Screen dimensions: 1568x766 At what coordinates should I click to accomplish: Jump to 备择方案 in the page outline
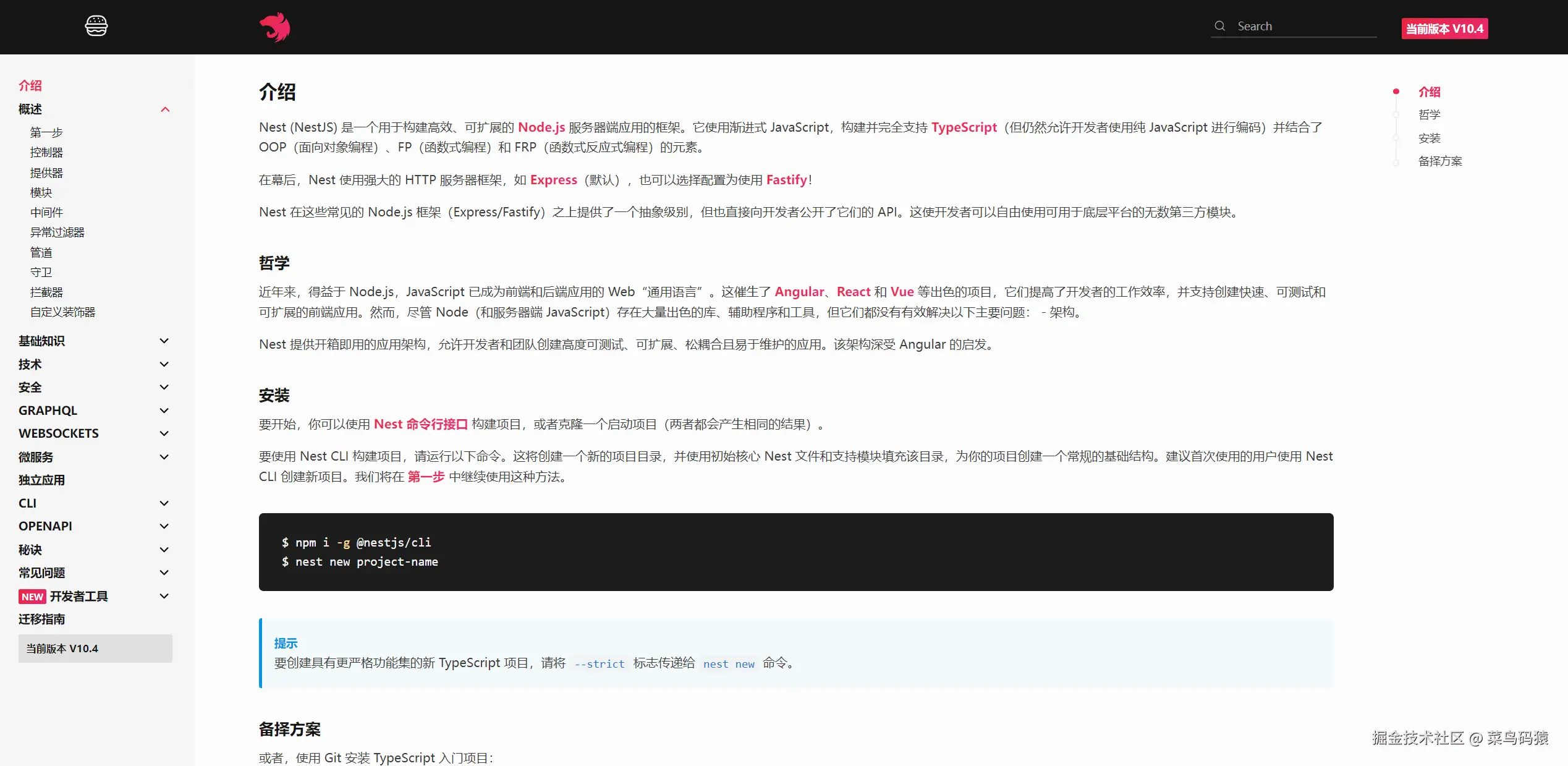coord(1439,161)
